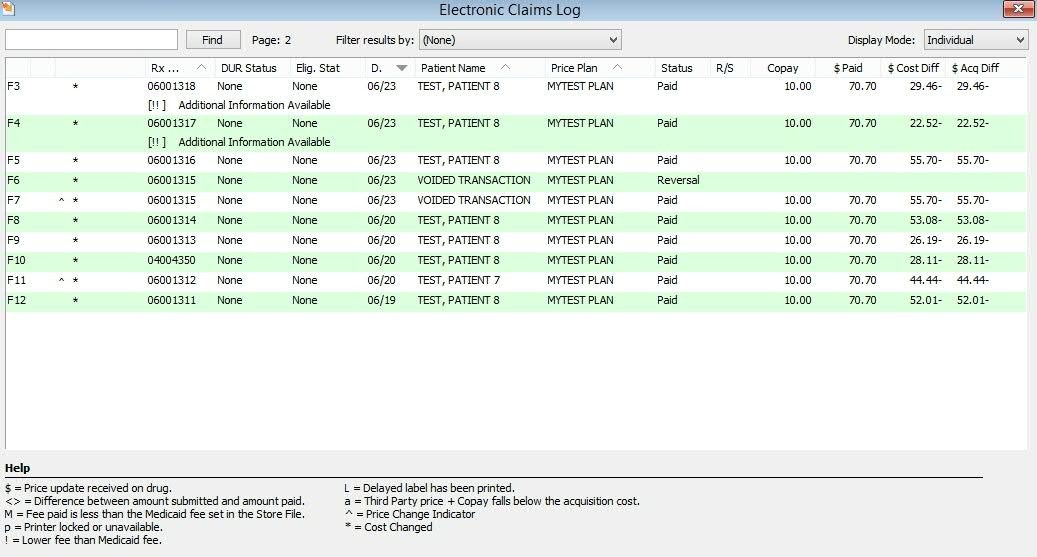
Task: Click the price change caret on row F11
Action: pyautogui.click(x=61, y=281)
